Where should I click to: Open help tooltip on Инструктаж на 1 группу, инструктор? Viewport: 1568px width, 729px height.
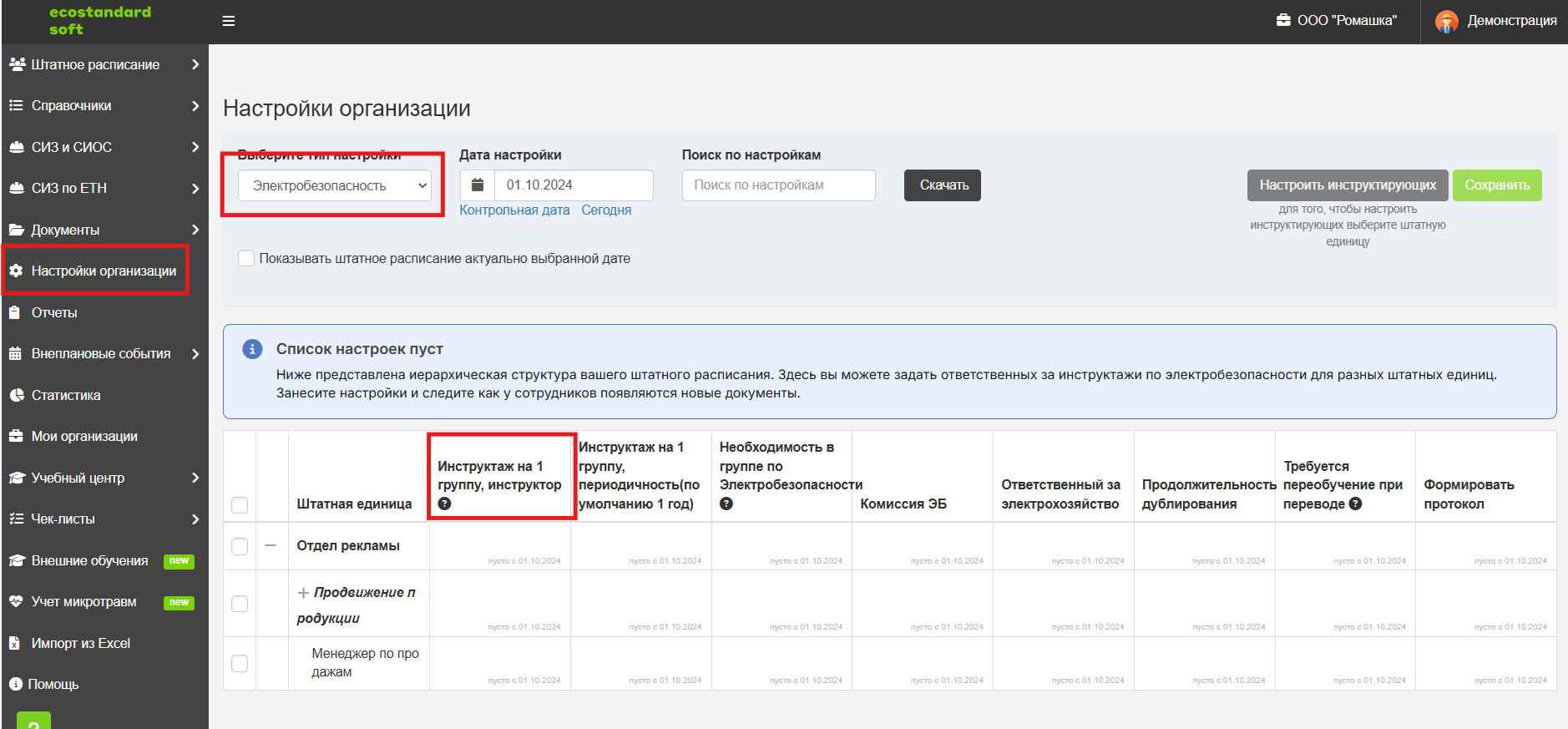pos(444,504)
